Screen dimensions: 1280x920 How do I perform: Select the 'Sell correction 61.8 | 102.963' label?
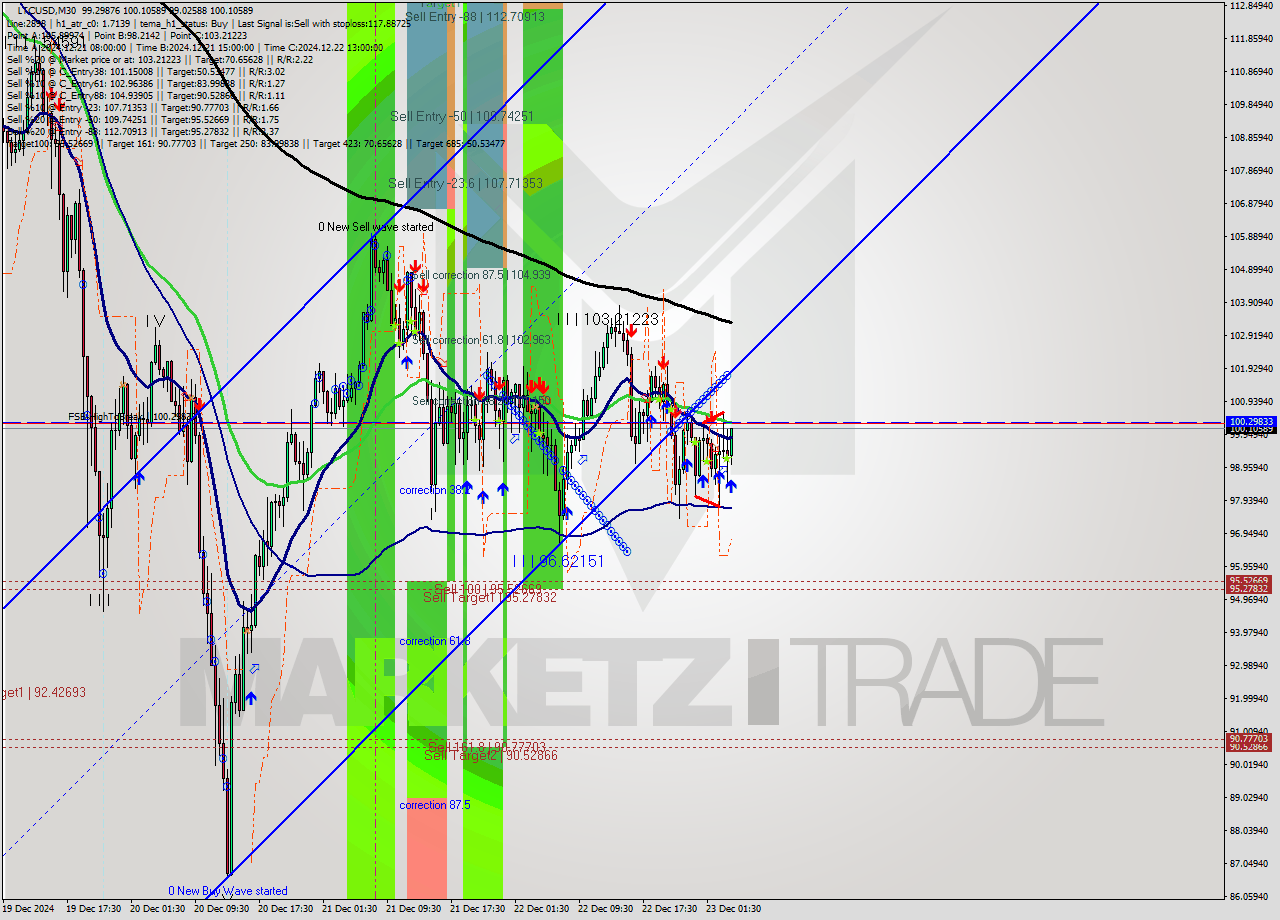(481, 340)
